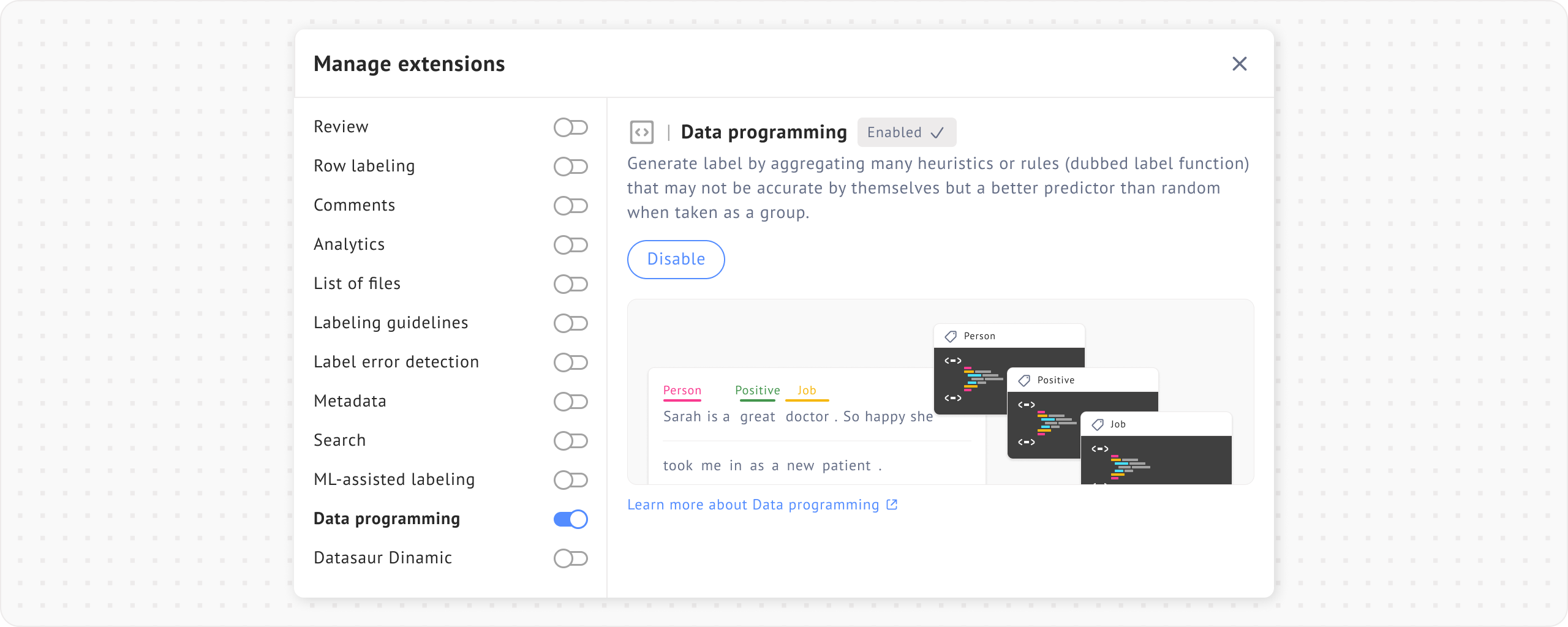1568x627 pixels.
Task: Switch off the Data programming toggle
Action: (570, 519)
